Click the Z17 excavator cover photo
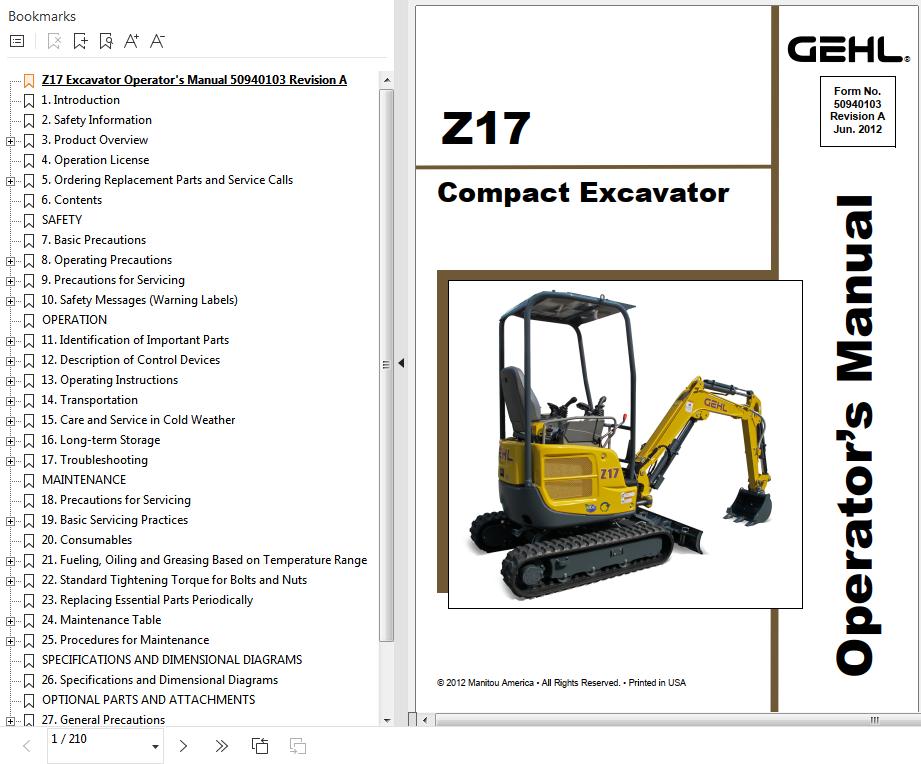Image resolution: width=921 pixels, height=764 pixels. tap(625, 445)
